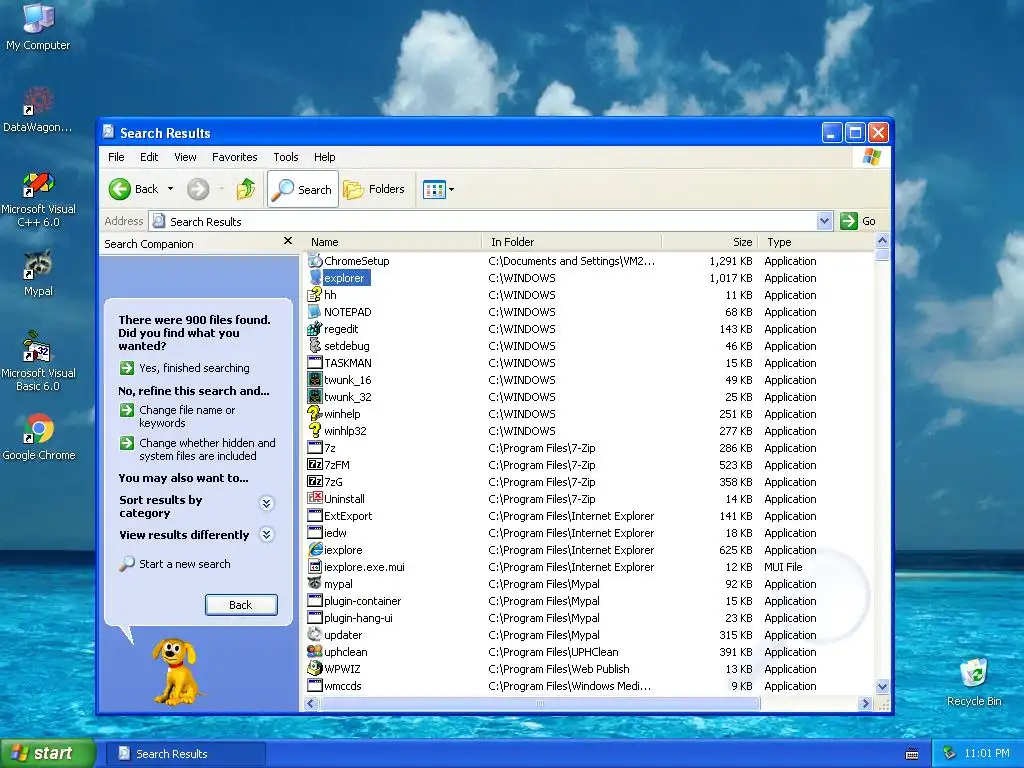The image size is (1024, 768).
Task: Select the twunk_16 file icon
Action: 315,379
